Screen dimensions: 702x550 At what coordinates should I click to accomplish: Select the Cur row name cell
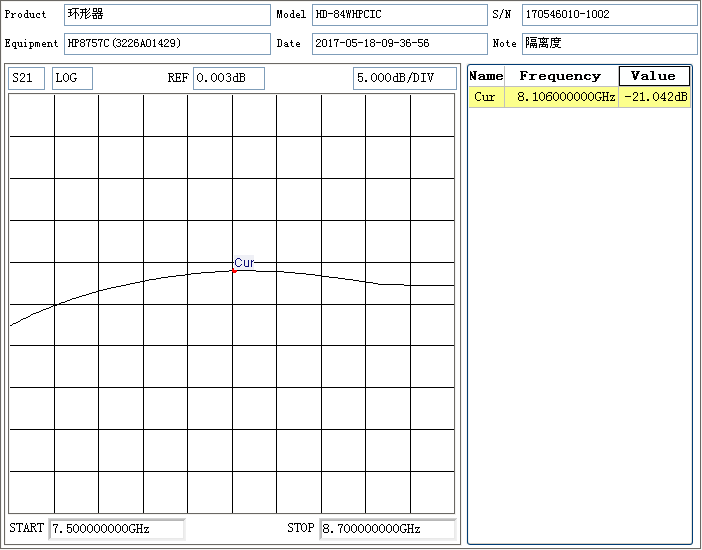pyautogui.click(x=486, y=97)
